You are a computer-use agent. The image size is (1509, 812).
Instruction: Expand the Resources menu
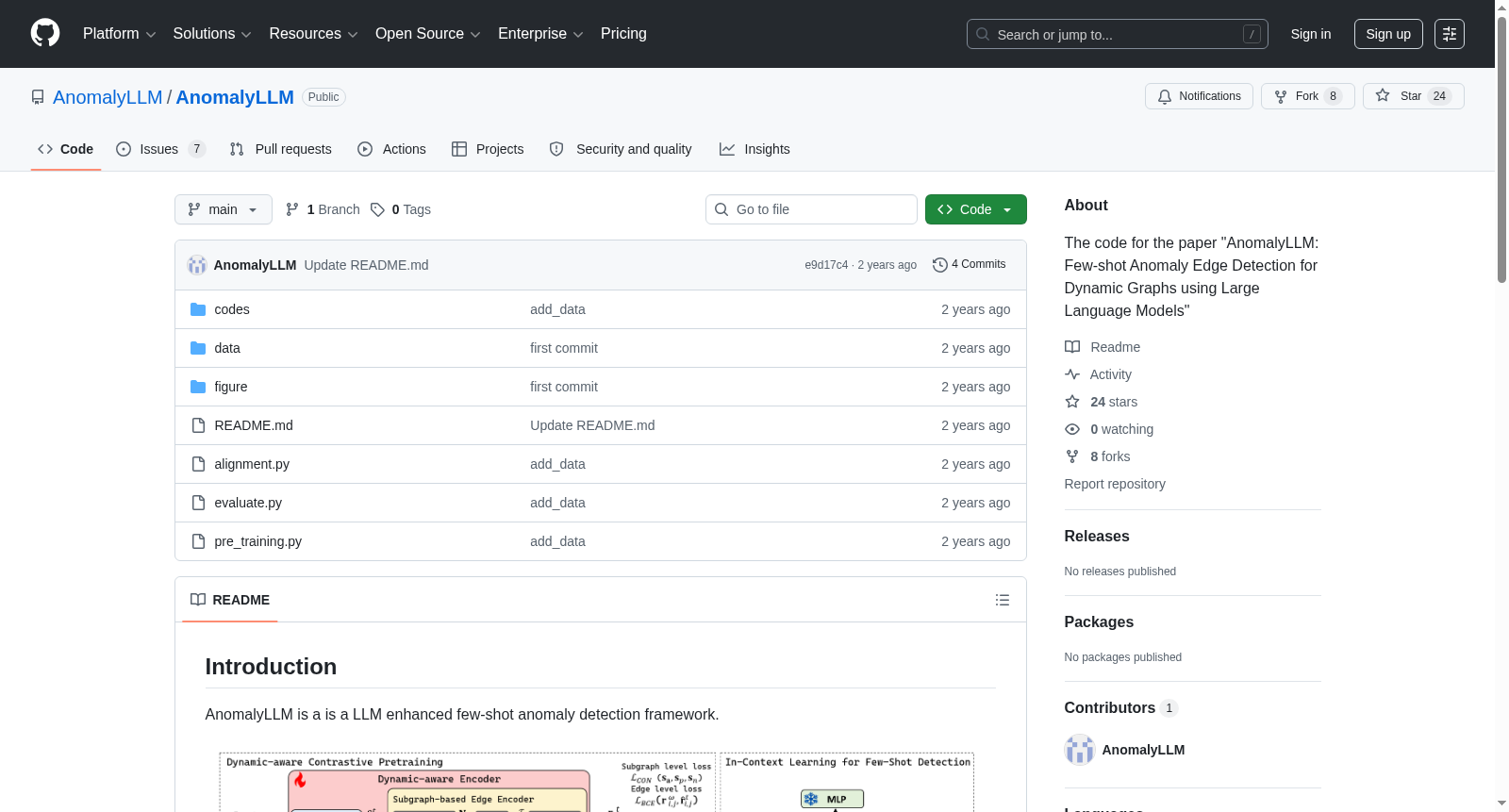pos(313,34)
